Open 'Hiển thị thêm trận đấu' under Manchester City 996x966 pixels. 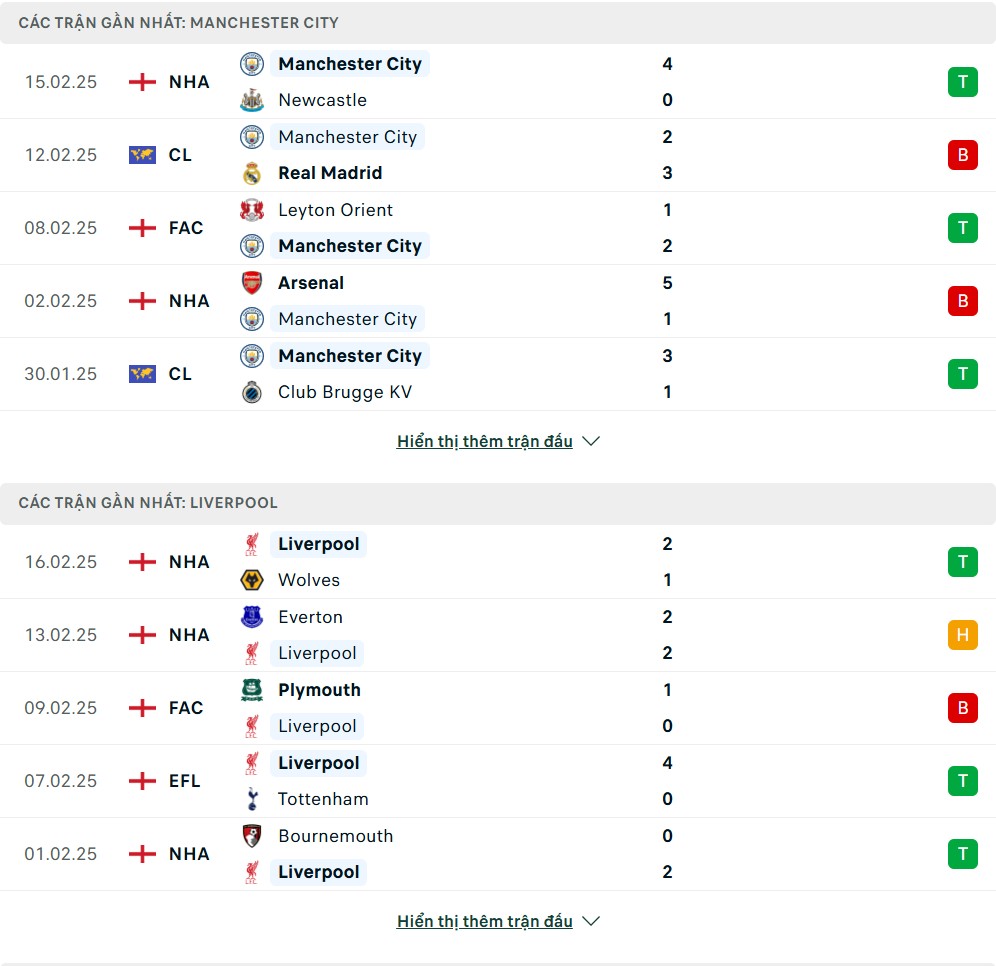485,441
